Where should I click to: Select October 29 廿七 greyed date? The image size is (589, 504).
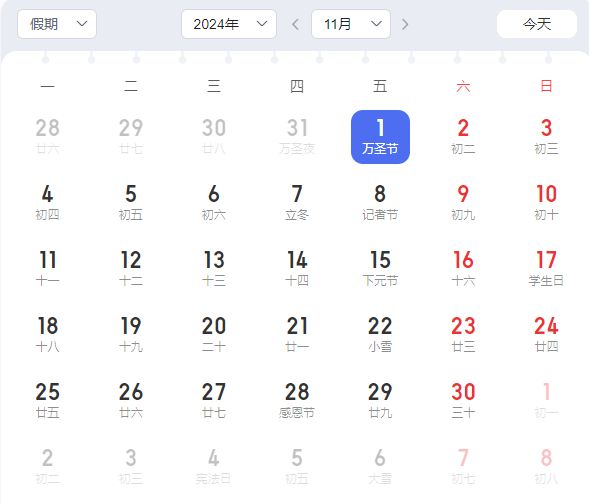(131, 137)
